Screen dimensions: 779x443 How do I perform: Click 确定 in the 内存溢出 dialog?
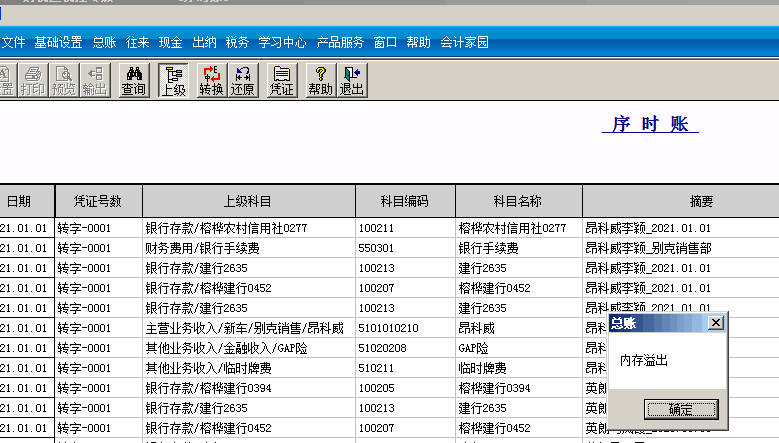[x=681, y=409]
